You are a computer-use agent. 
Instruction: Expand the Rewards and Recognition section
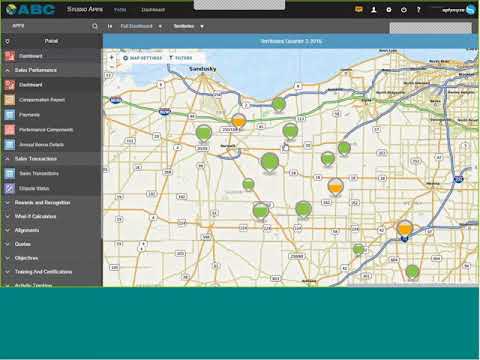pos(7,203)
